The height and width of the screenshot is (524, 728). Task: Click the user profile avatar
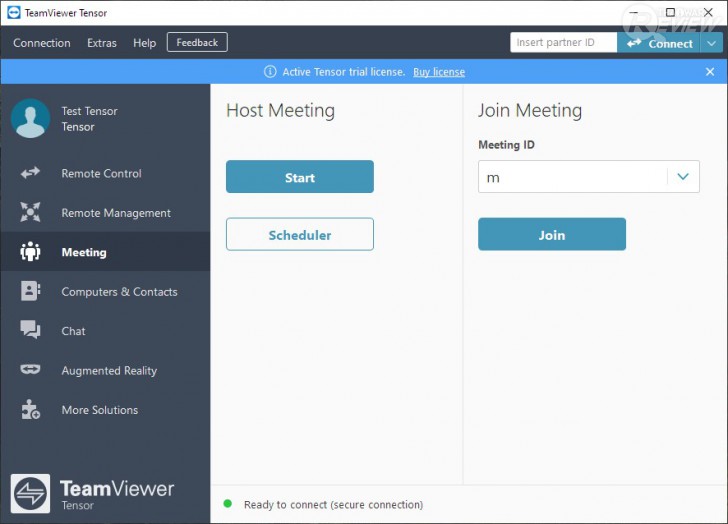(x=31, y=118)
